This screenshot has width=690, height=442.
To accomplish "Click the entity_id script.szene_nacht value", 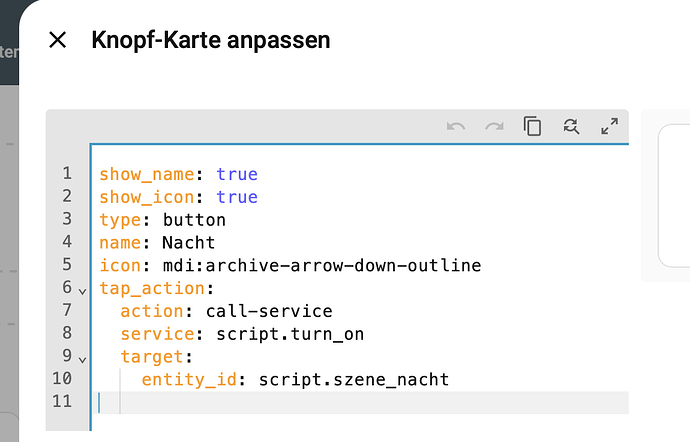I will (354, 379).
